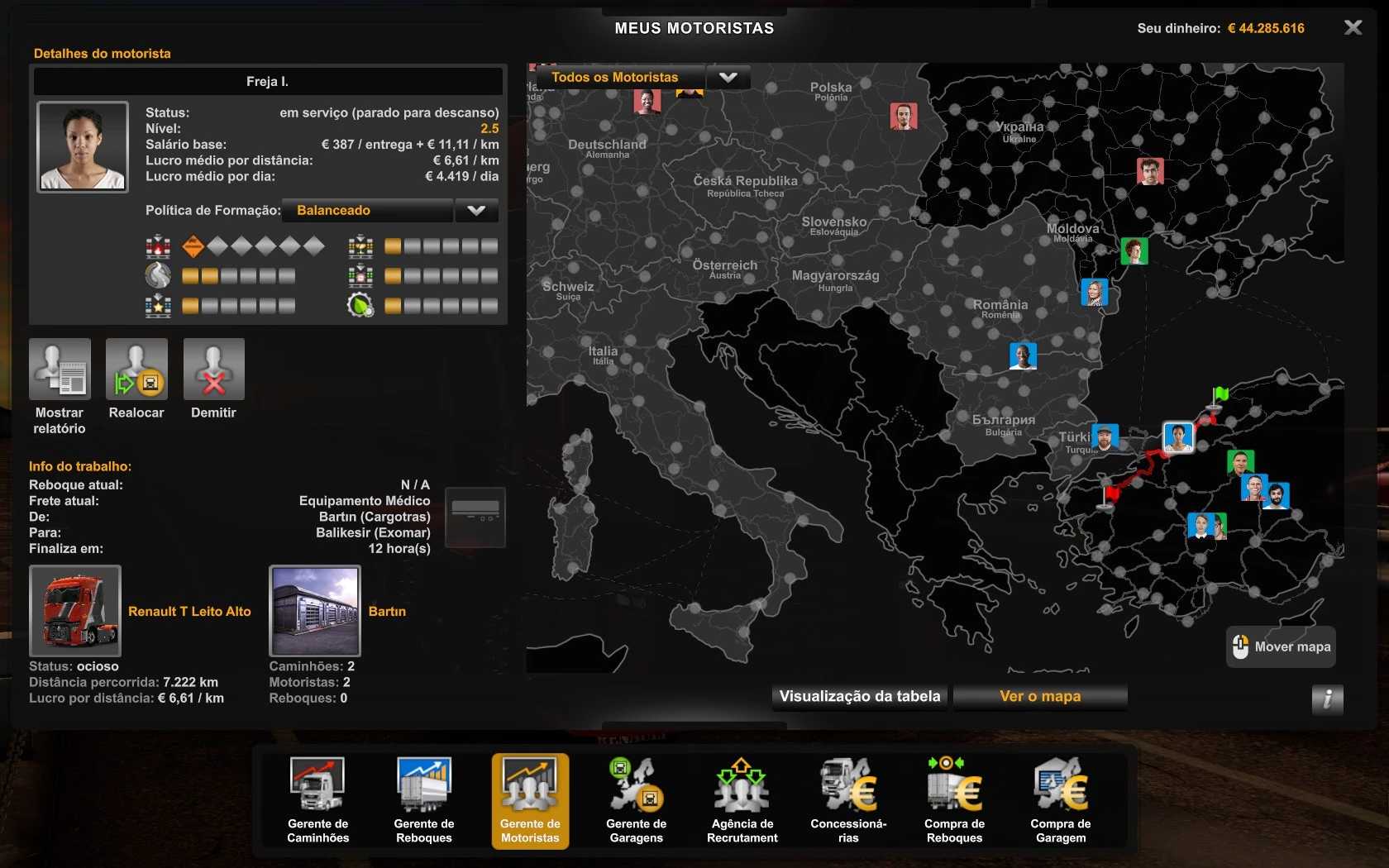Open Compra de Garagem screen
Screen dimensions: 1389x868
click(x=1060, y=799)
